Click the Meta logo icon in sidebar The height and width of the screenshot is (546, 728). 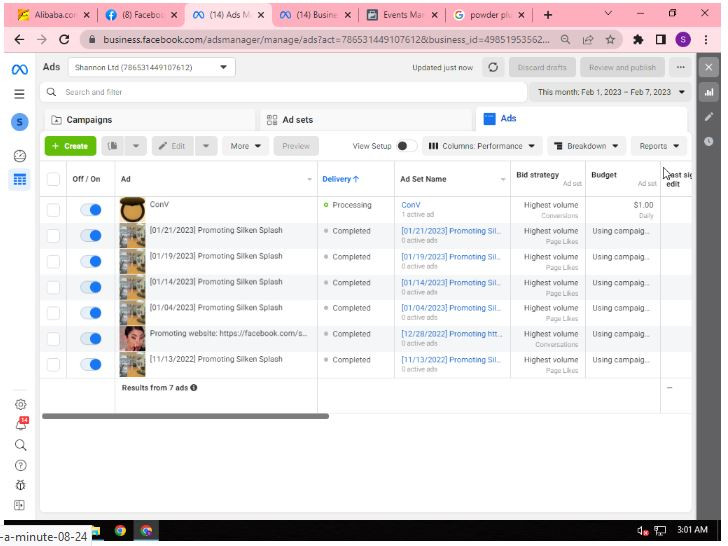pyautogui.click(x=20, y=70)
